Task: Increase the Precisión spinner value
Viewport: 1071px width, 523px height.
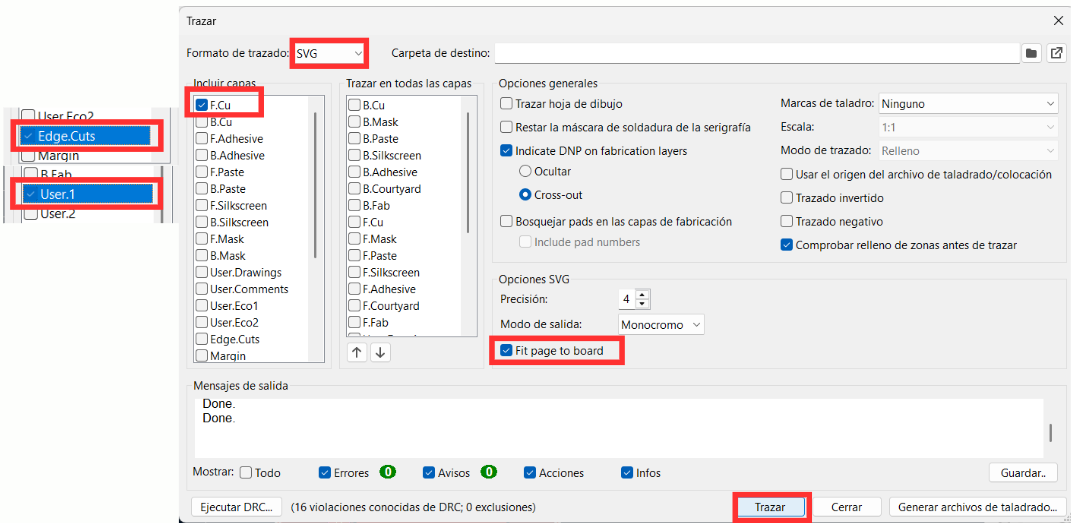Action: [643, 294]
